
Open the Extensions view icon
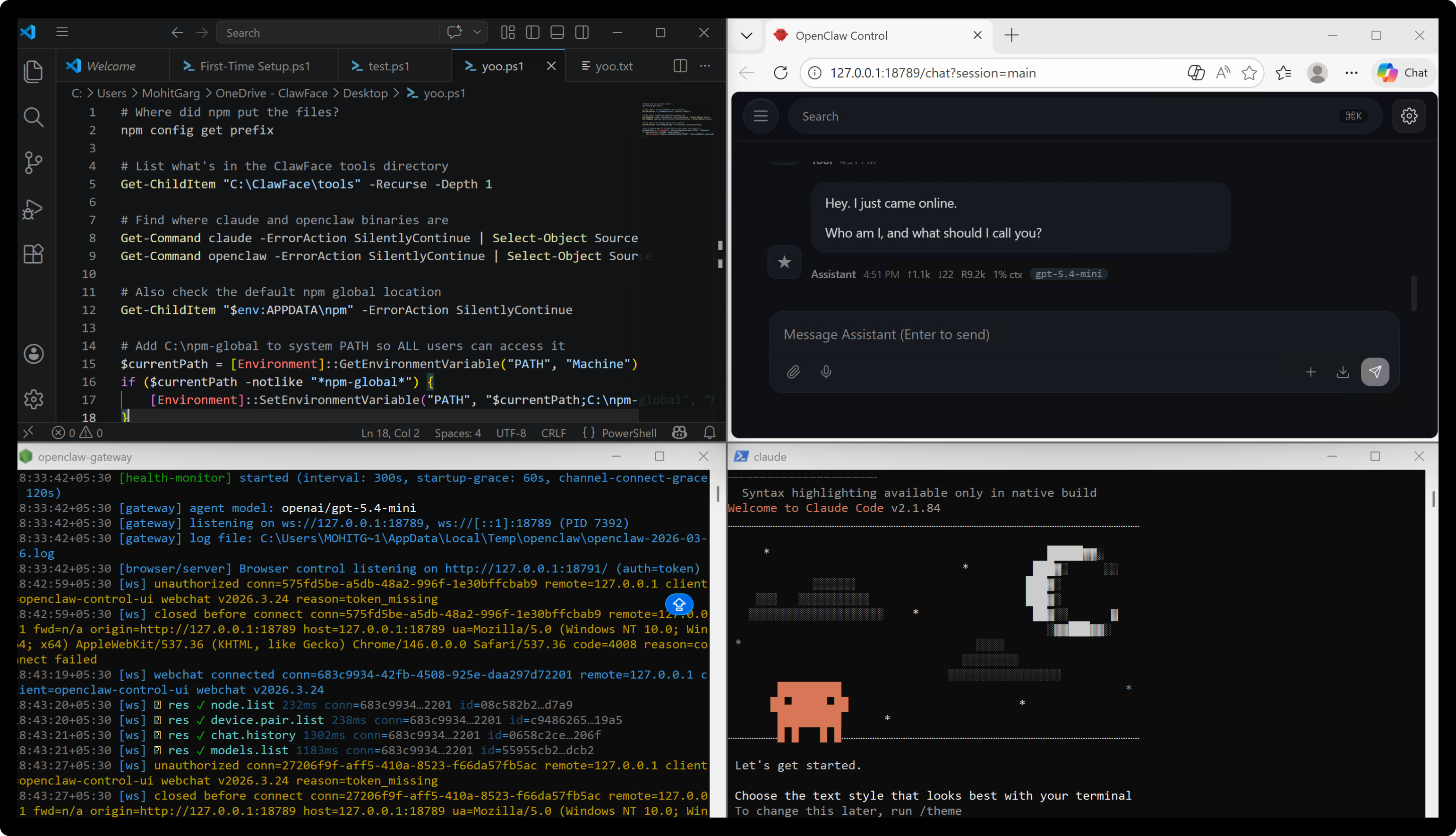point(33,254)
